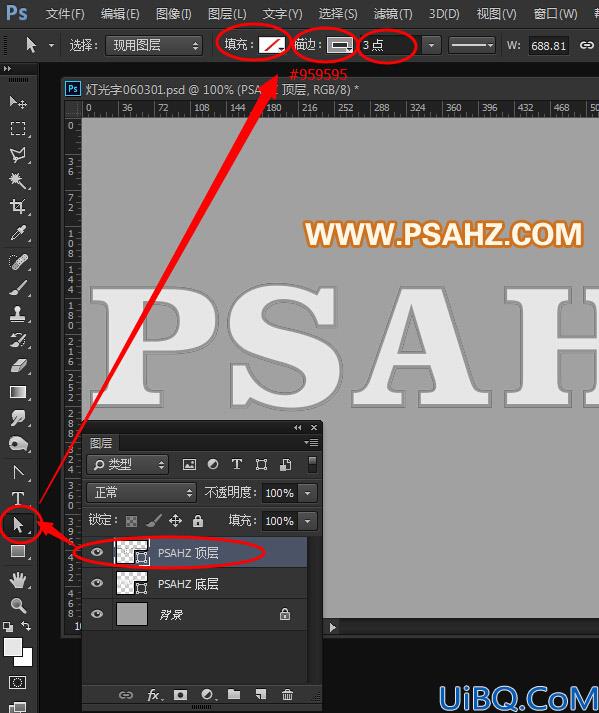Select the Crop tool
Viewport: 599px width, 713px height.
pos(18,206)
